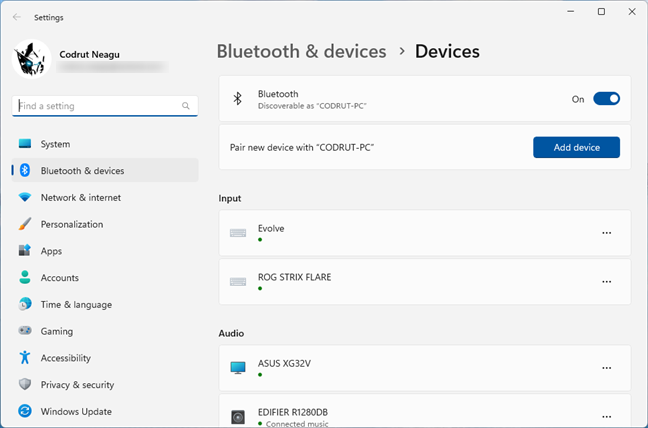Click the ROG STRIX FLARE device name
The width and height of the screenshot is (648, 428).
[294, 277]
